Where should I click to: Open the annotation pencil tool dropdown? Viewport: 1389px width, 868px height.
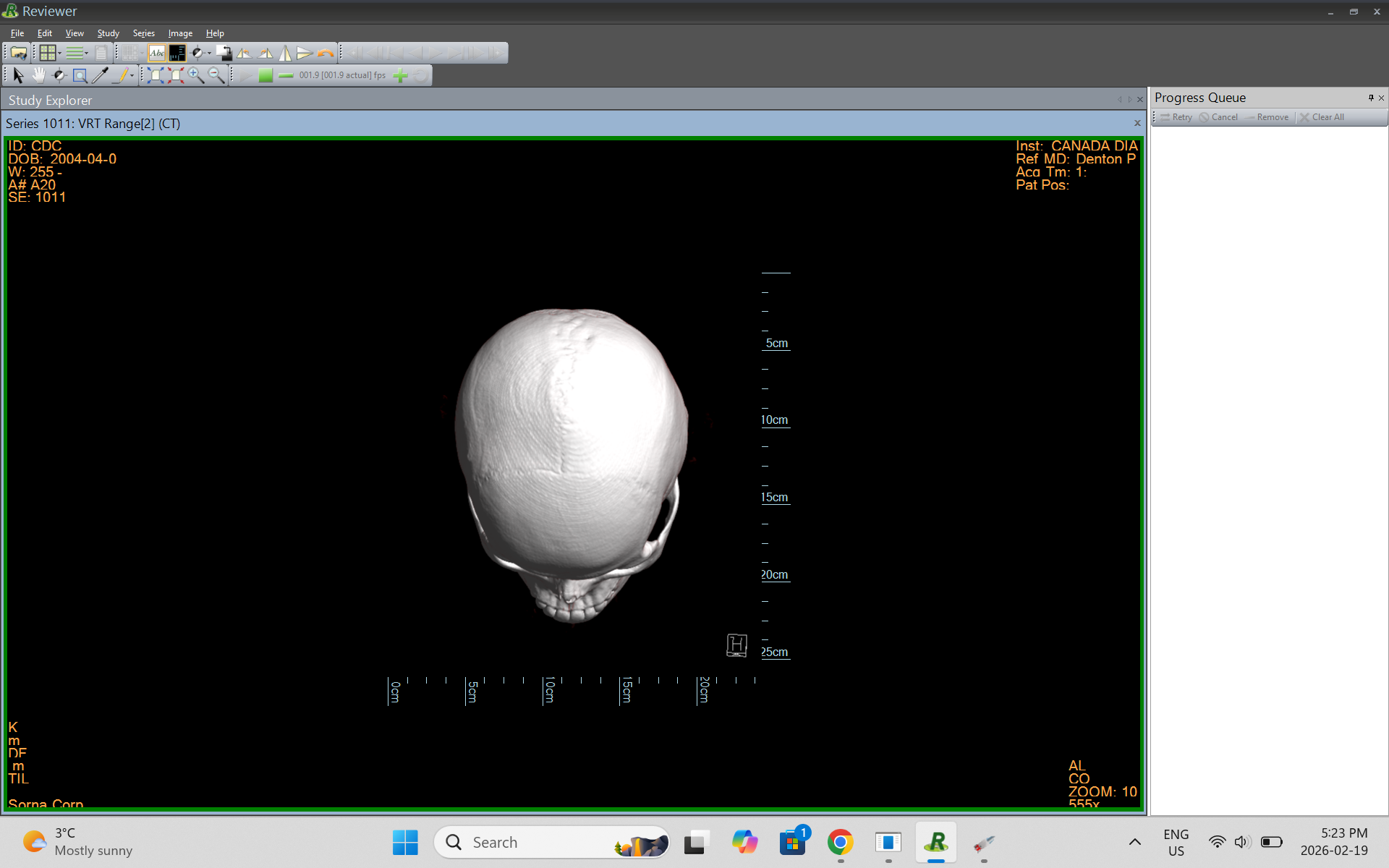point(132,75)
